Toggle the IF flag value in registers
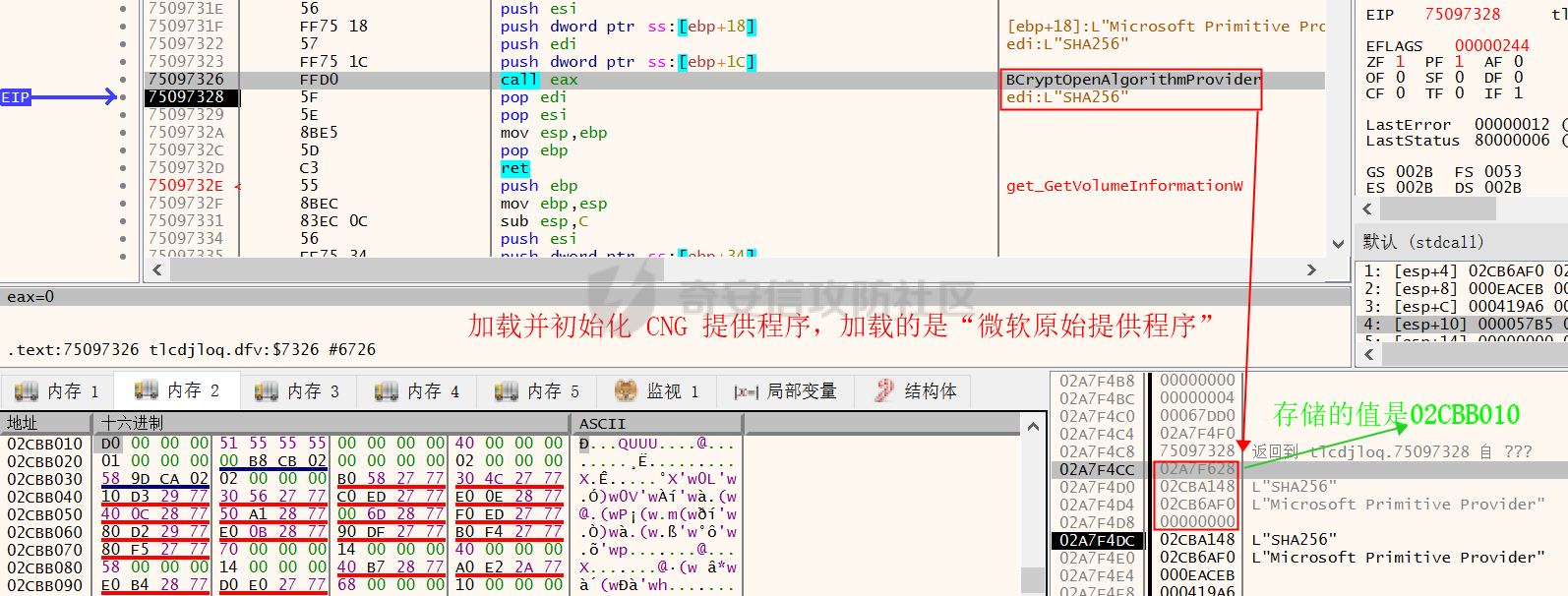 tap(1518, 93)
